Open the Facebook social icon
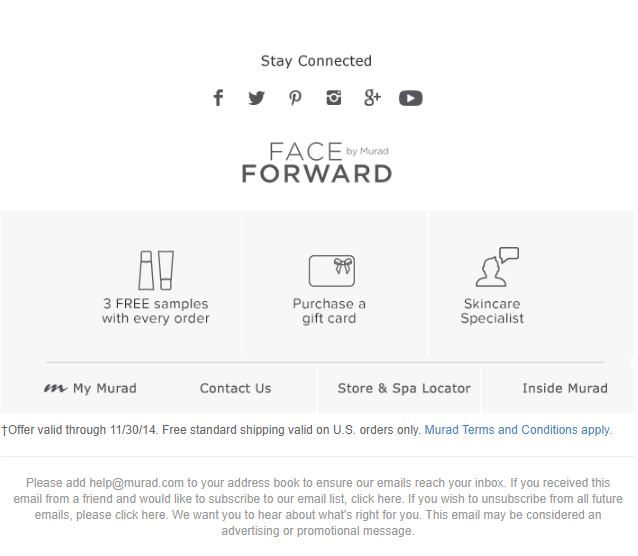 coord(218,98)
